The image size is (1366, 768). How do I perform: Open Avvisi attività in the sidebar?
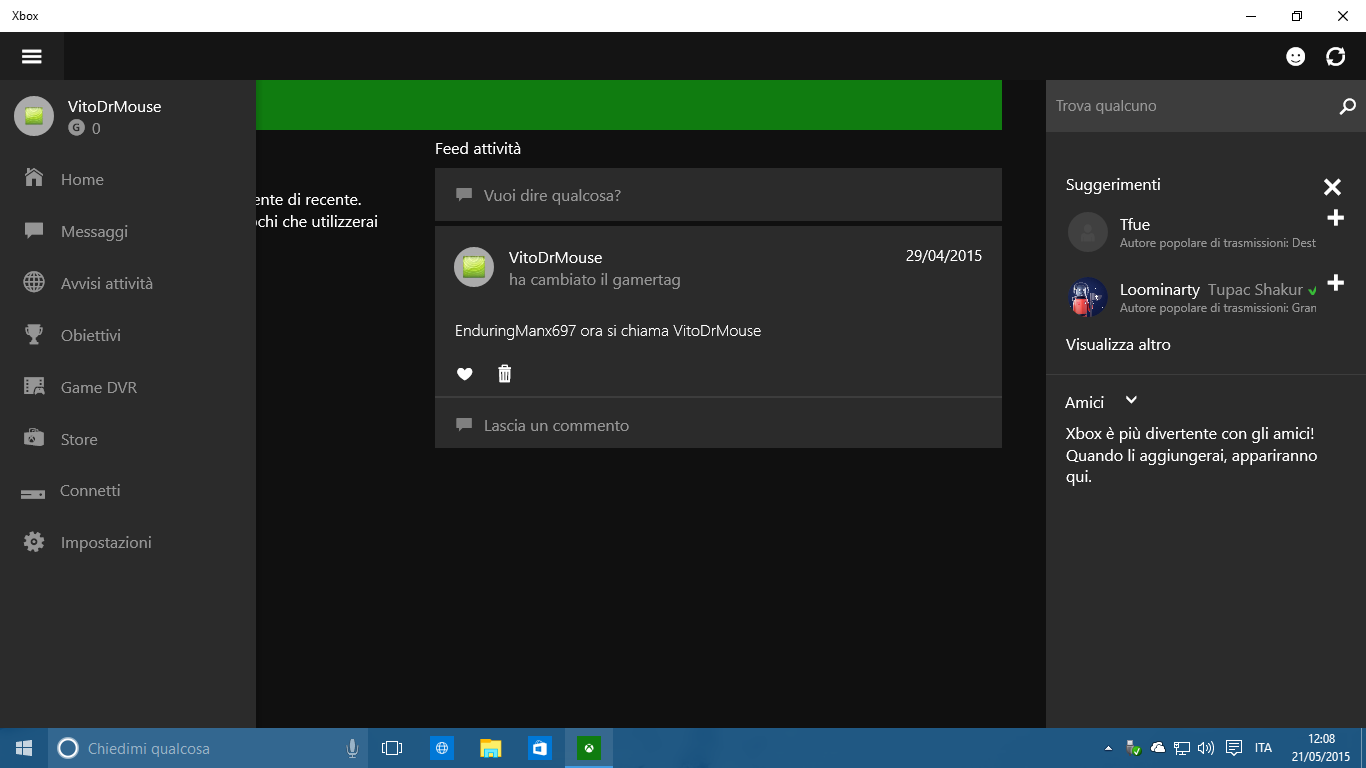[x=128, y=283]
